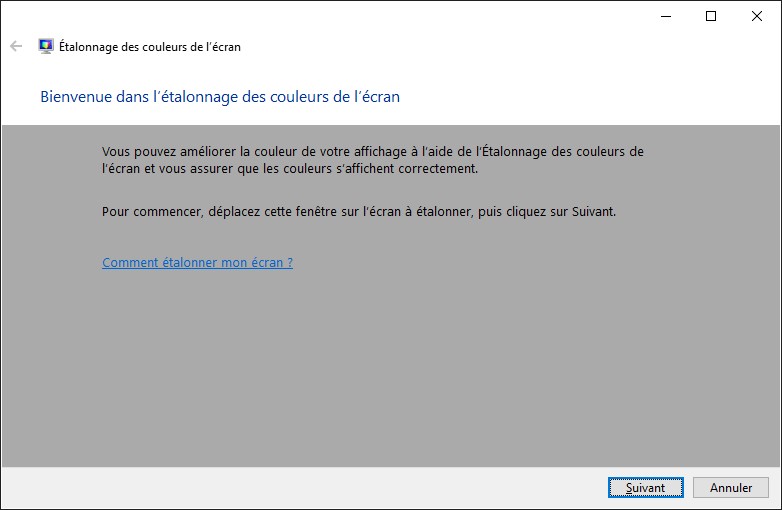Viewport: 782px width, 510px height.
Task: Click the line starting 'Vous pouvez améliorer'
Action: (x=373, y=151)
